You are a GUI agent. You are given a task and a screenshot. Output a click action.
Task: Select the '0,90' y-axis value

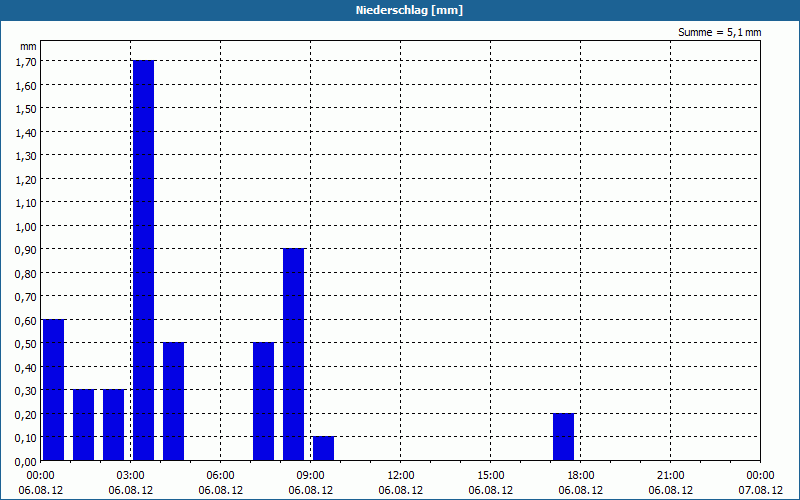[x=26, y=250]
